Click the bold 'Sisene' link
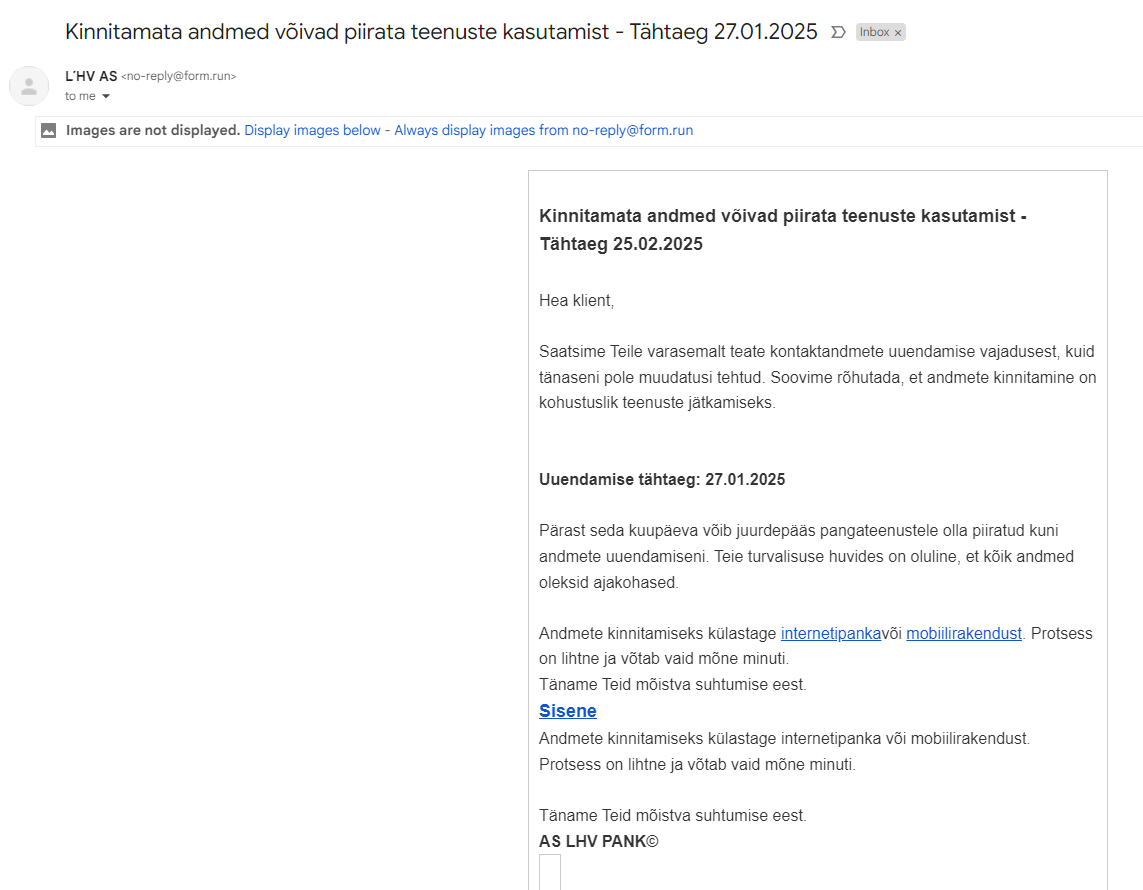Screen dimensions: 1143x890 coord(568,711)
